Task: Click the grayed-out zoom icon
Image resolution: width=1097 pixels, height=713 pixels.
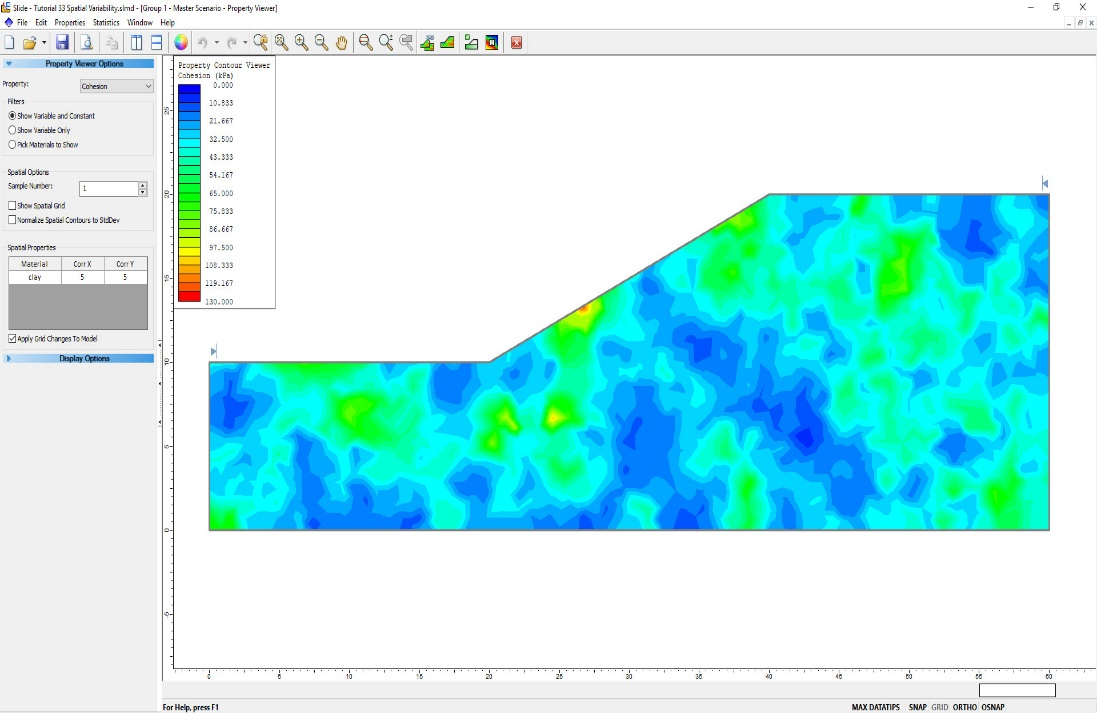Action: pos(406,43)
